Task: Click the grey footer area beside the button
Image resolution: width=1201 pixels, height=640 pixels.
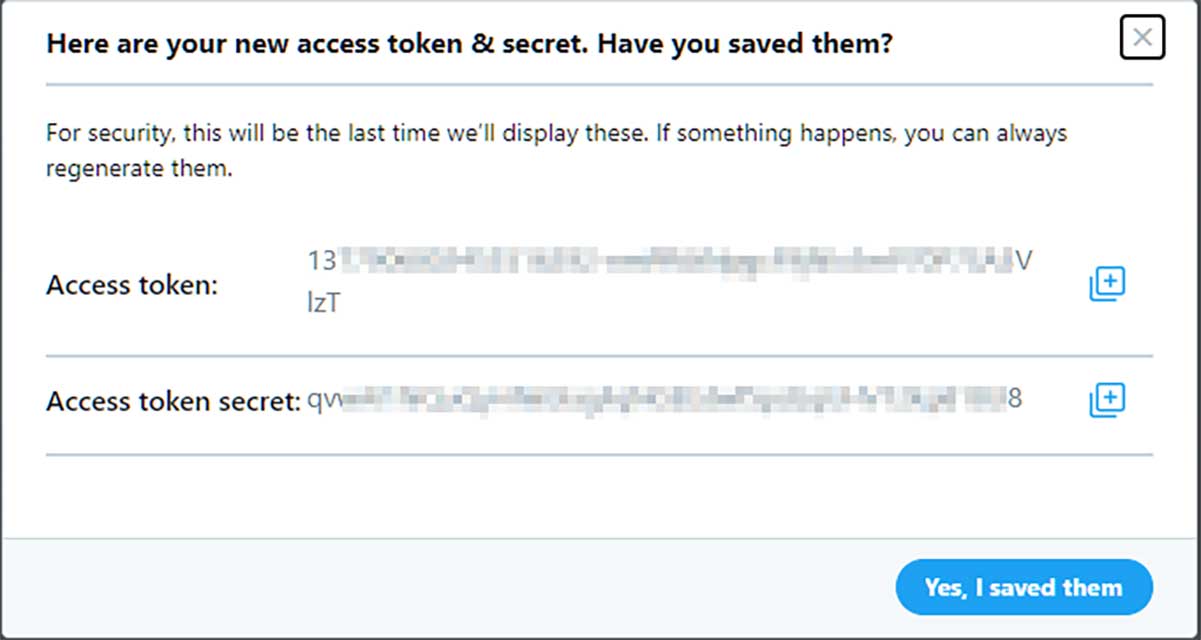Action: tap(450, 588)
